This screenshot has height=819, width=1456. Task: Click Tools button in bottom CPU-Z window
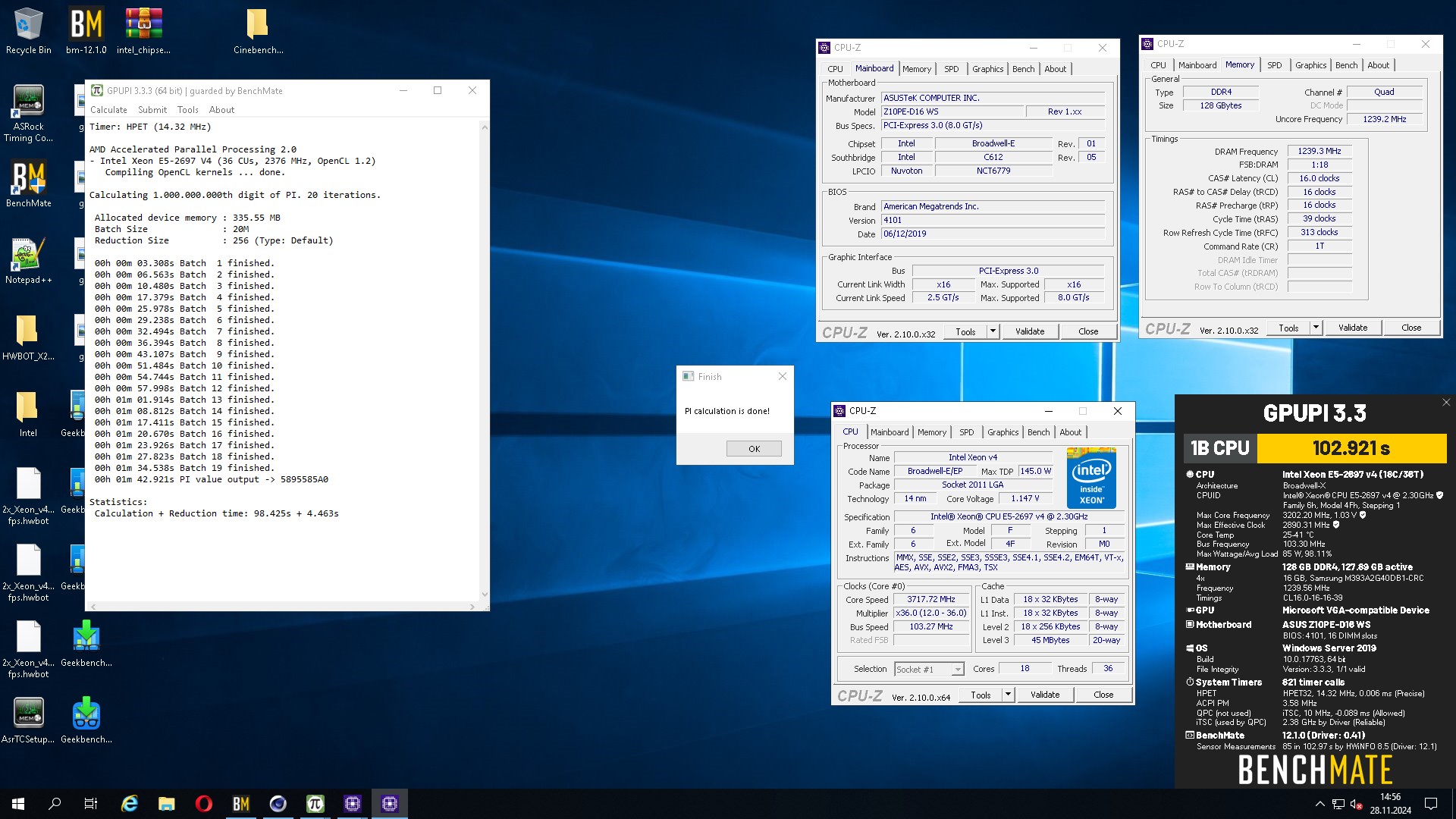click(x=981, y=695)
